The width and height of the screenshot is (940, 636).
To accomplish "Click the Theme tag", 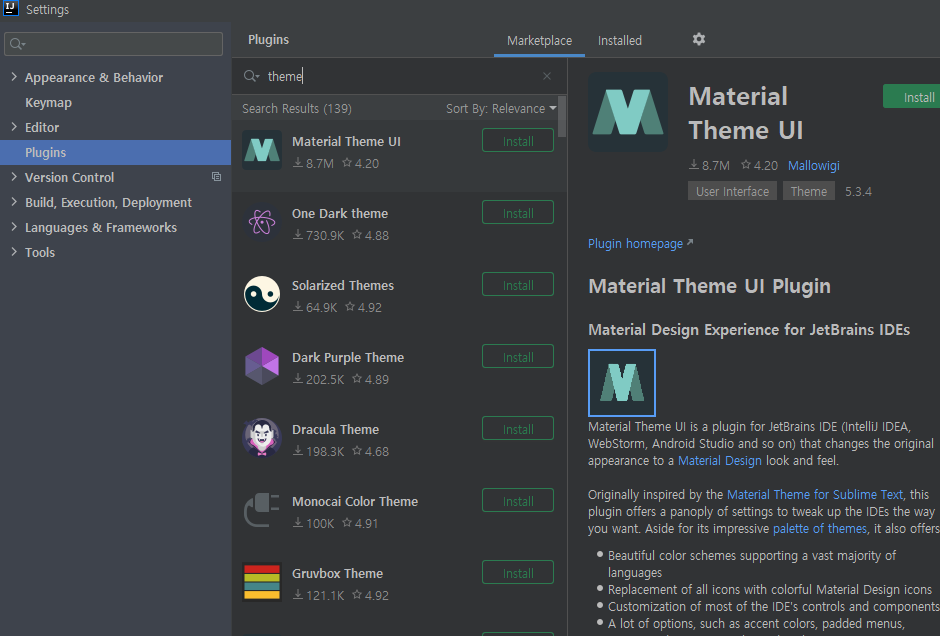I will 808,191.
